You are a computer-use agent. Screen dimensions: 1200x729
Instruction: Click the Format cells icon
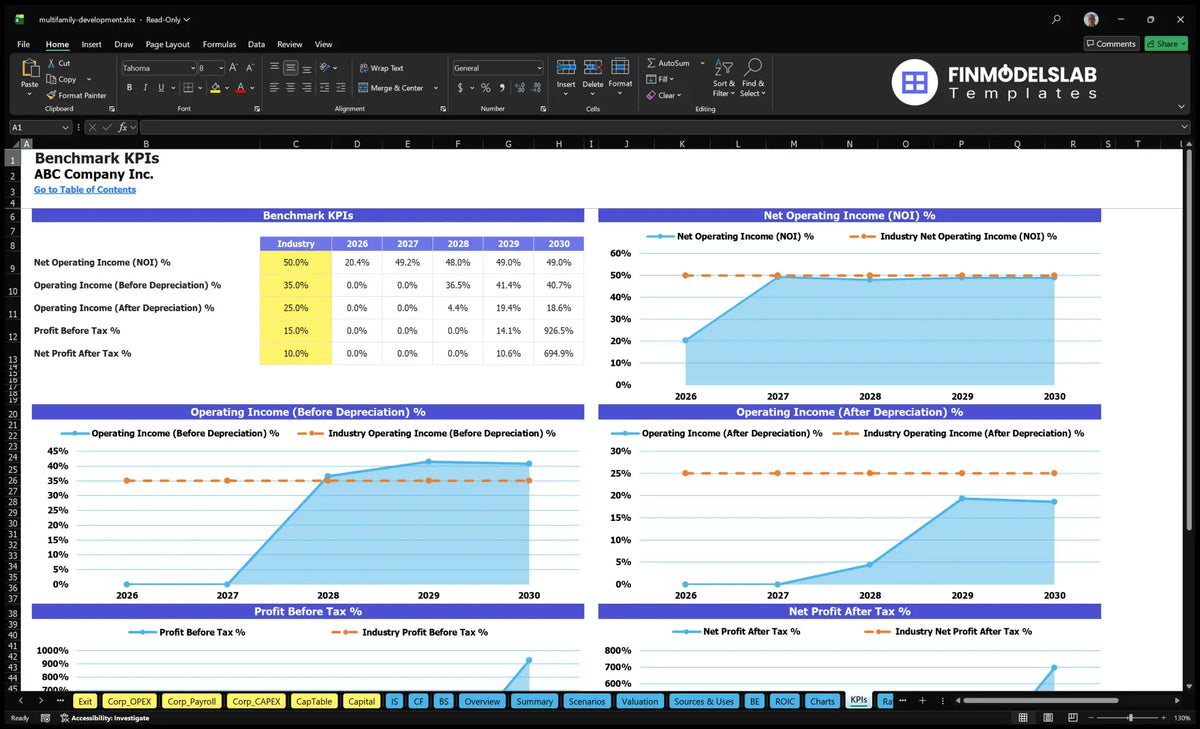(x=620, y=67)
